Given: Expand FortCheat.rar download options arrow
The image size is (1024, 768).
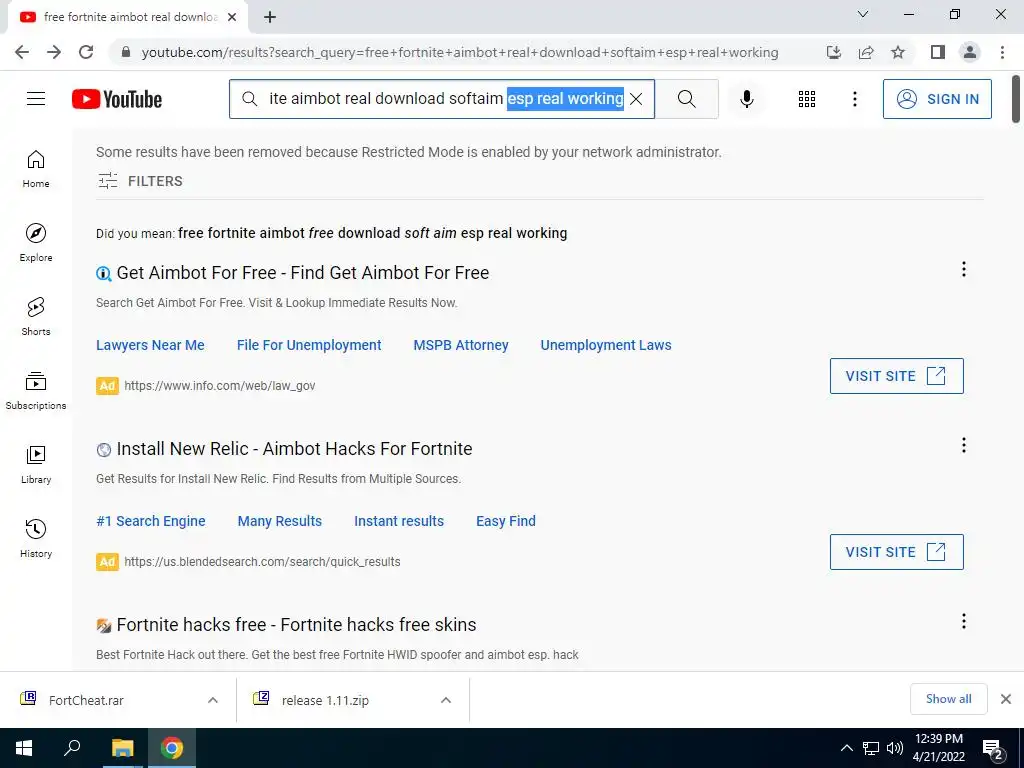Looking at the screenshot, I should point(213,700).
